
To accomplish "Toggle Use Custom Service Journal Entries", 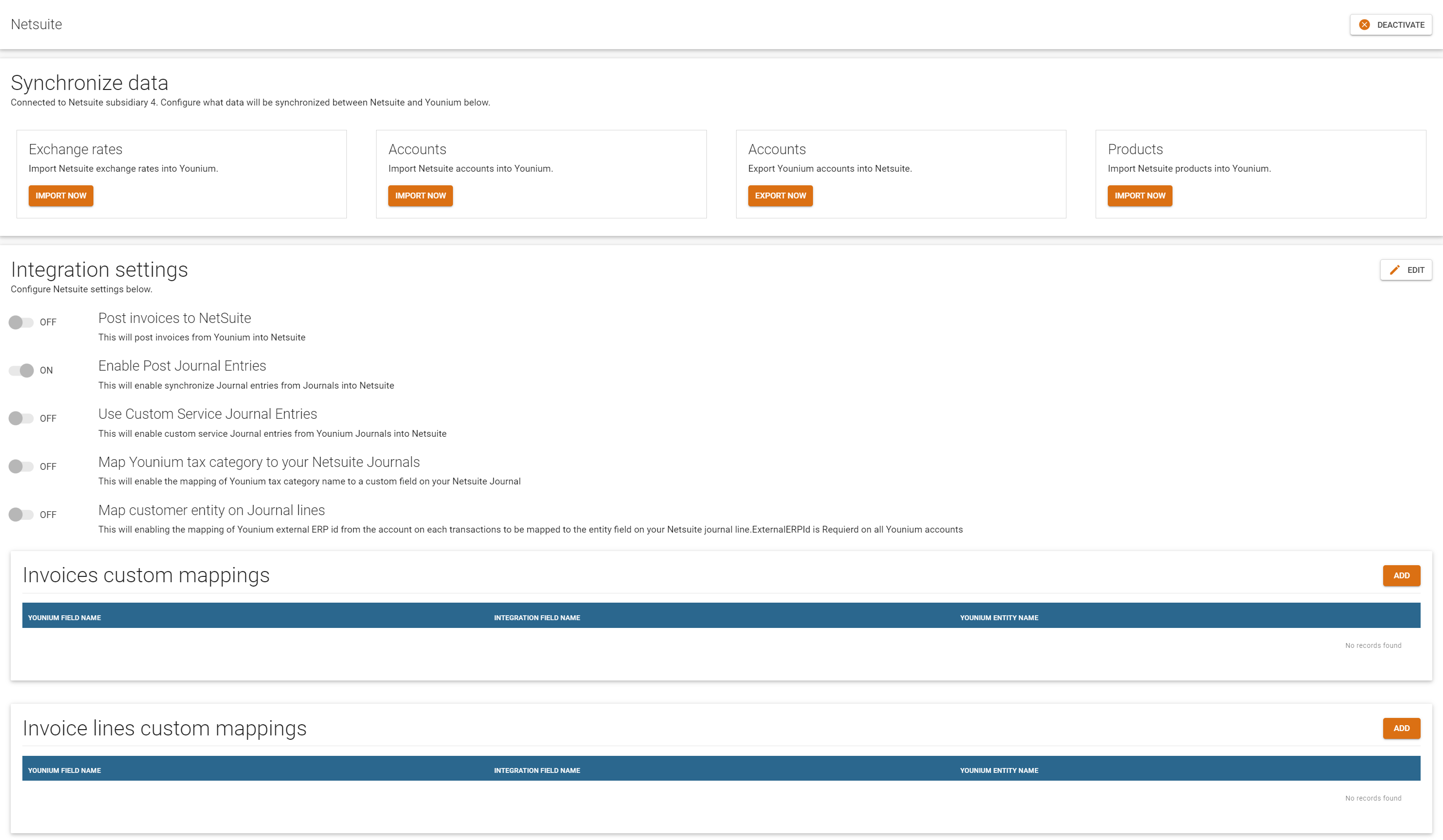I will 21,419.
